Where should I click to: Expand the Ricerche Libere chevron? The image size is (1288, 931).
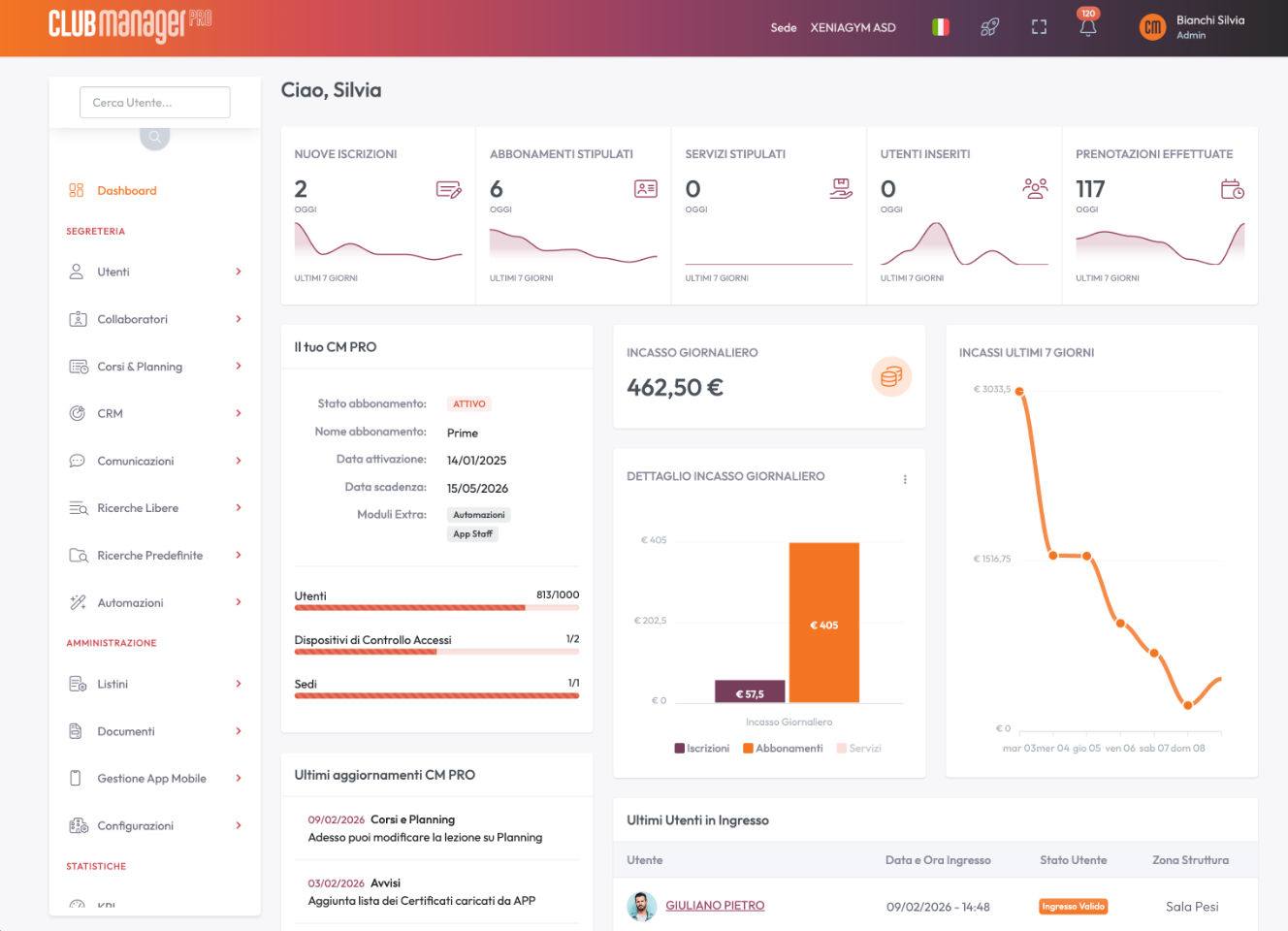(x=239, y=507)
